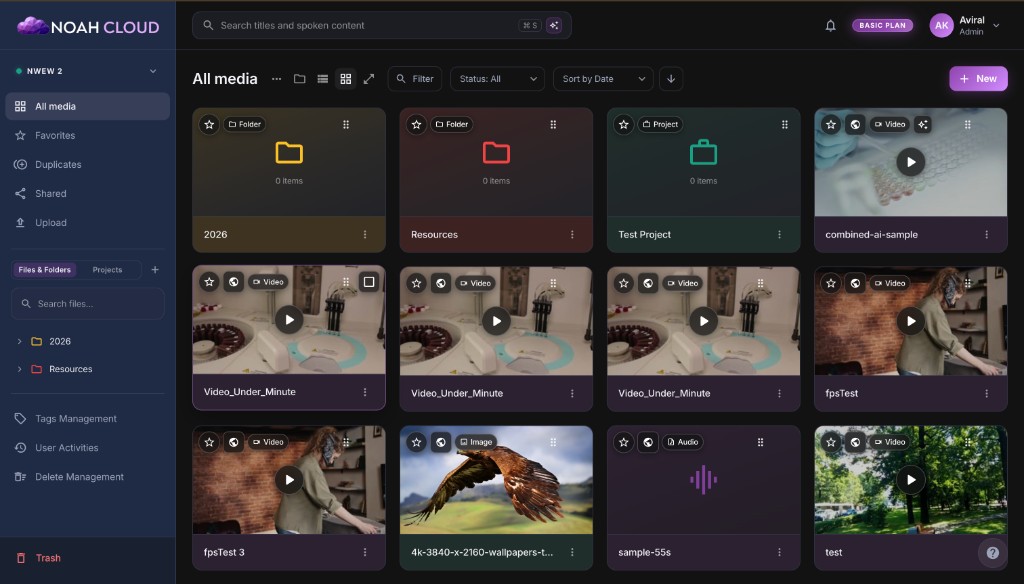Focus the Search files field in sidebar
Viewport: 1024px width, 584px height.
[x=88, y=304]
